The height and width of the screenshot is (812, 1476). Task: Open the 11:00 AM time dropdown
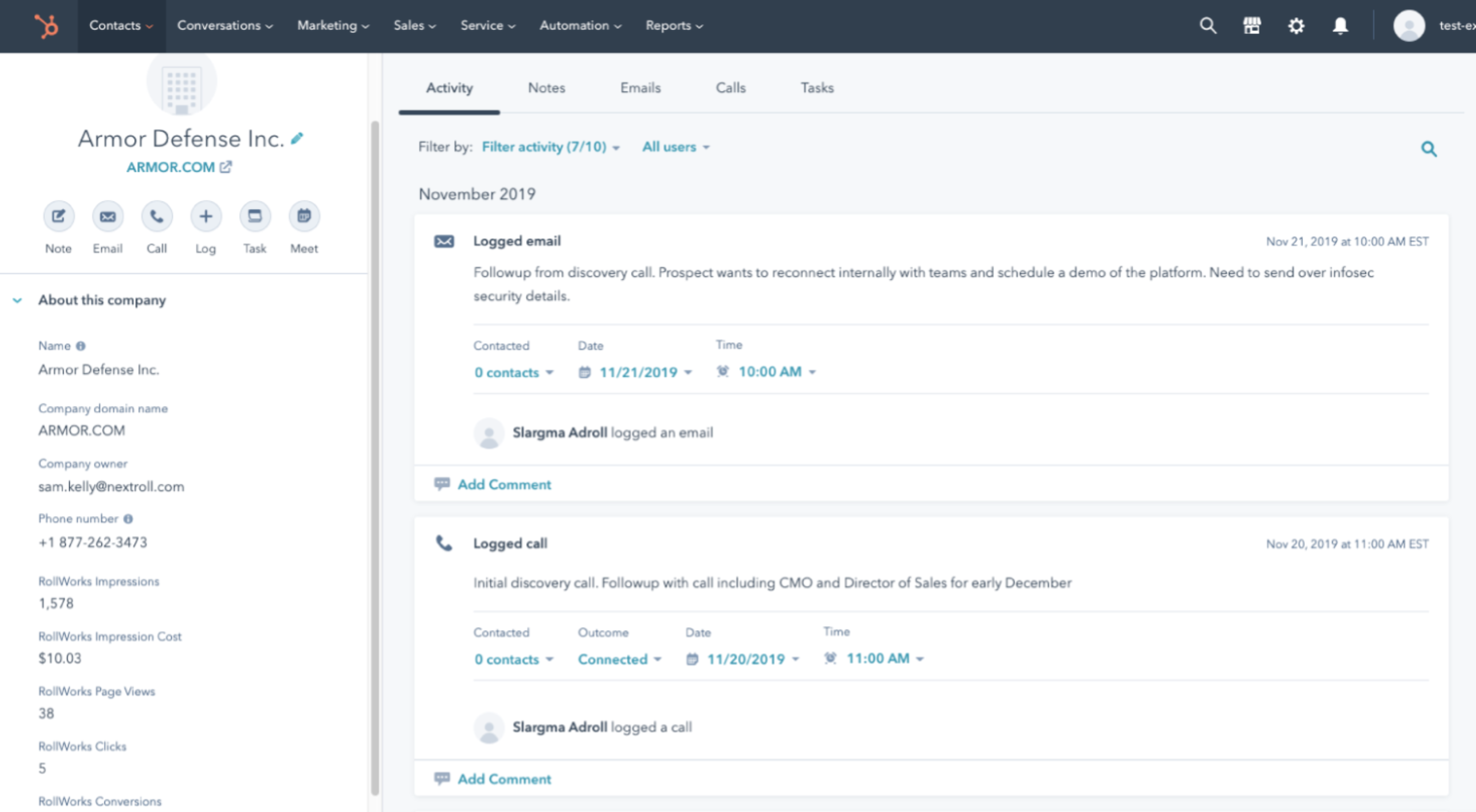click(x=874, y=659)
